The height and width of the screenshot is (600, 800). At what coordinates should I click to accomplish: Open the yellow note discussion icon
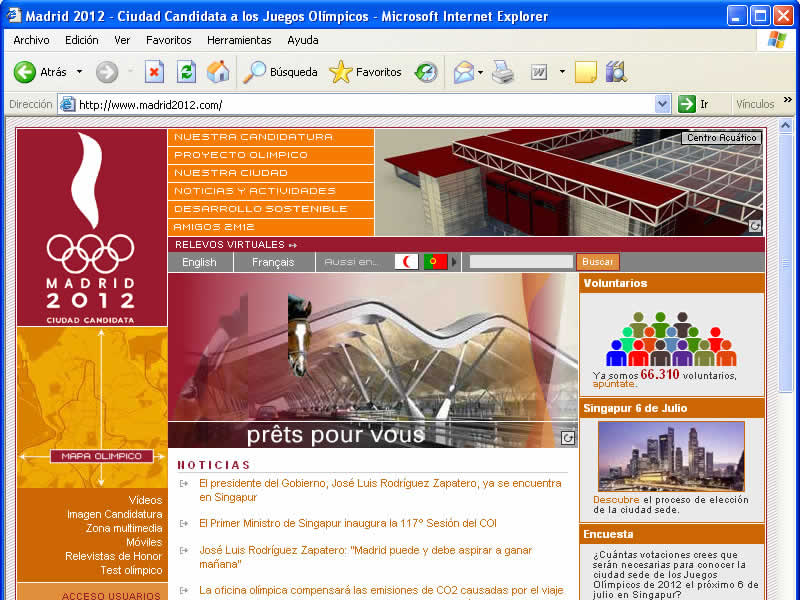tap(585, 72)
